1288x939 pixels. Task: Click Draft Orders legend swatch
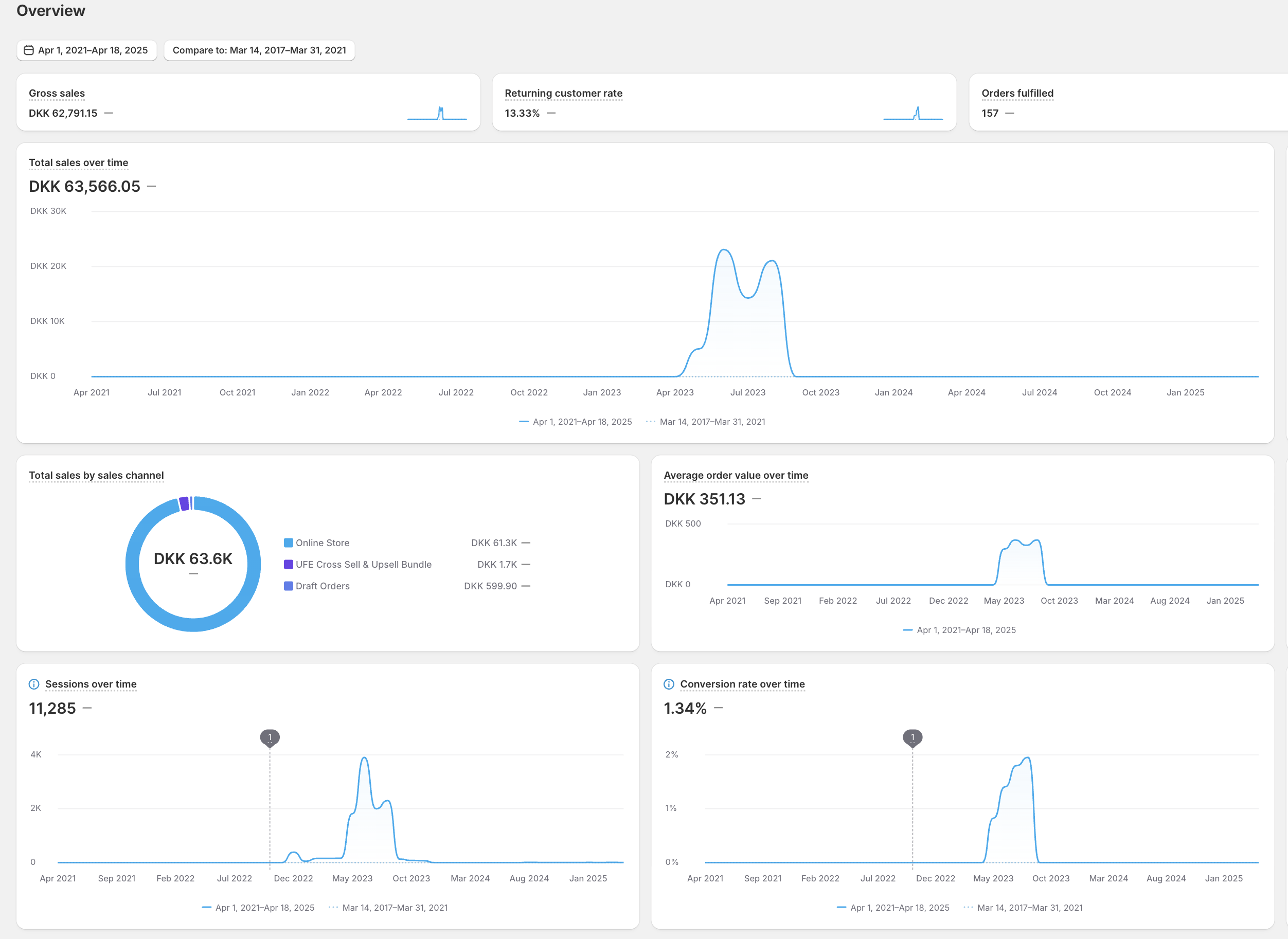(x=288, y=586)
